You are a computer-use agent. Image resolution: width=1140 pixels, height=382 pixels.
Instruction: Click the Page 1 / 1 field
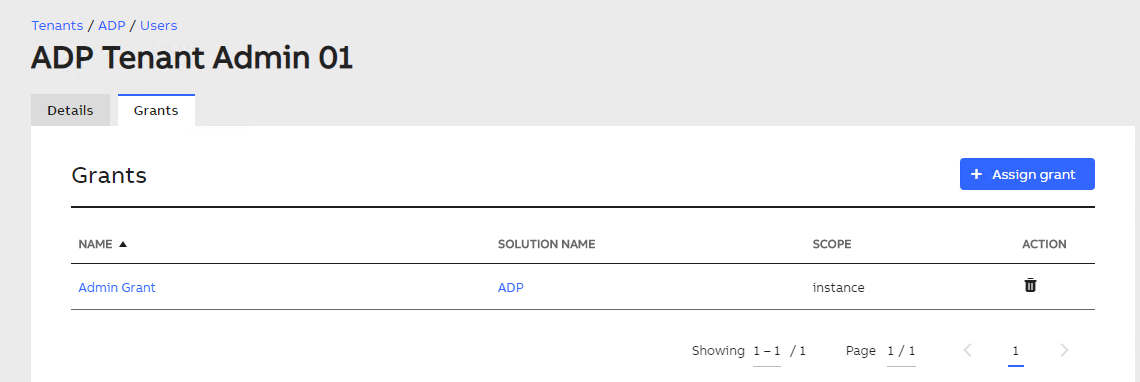pyautogui.click(x=902, y=351)
